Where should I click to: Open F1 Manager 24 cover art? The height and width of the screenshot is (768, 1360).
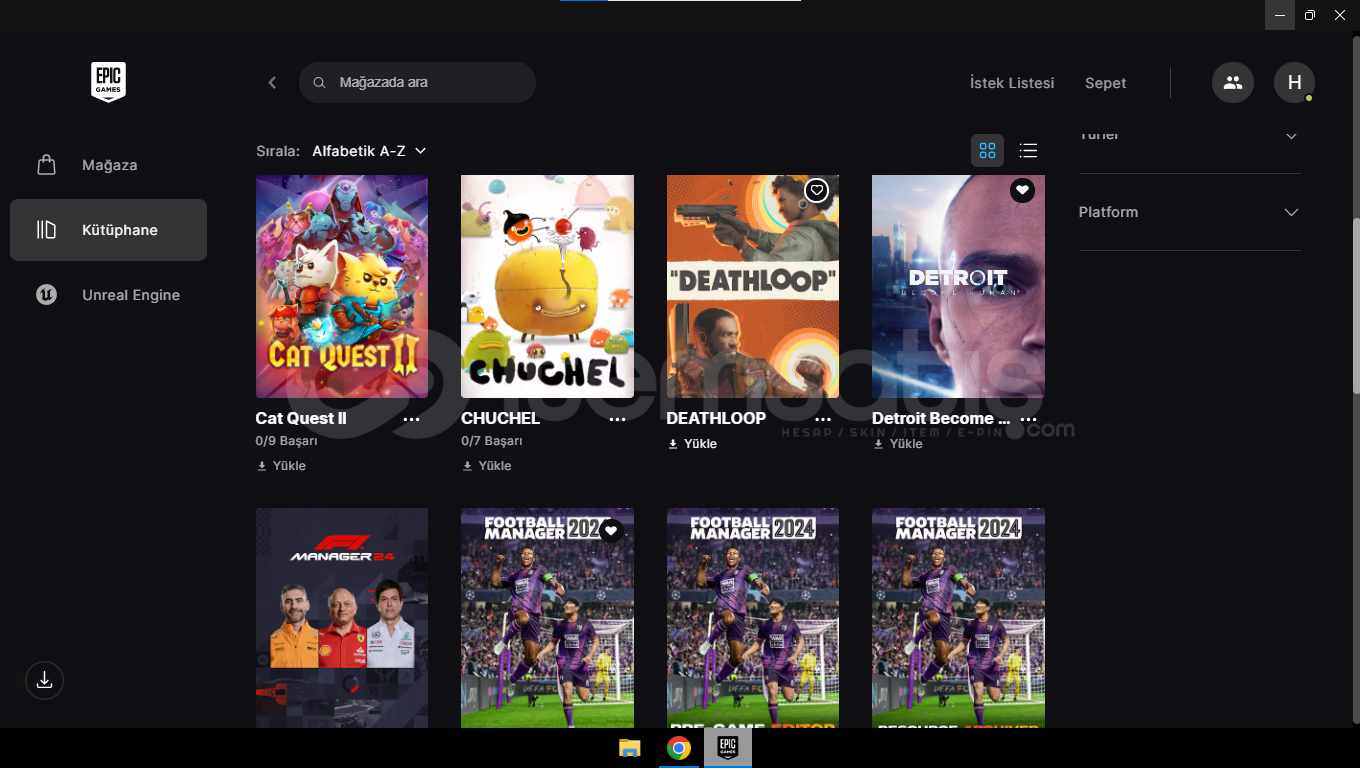pyautogui.click(x=342, y=618)
